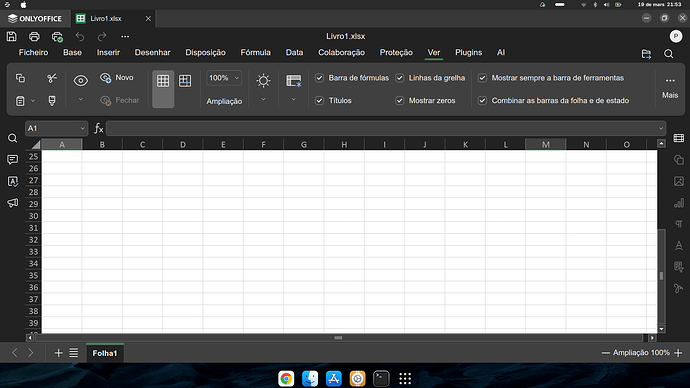690x388 pixels.
Task: Select column M header
Action: [546, 144]
